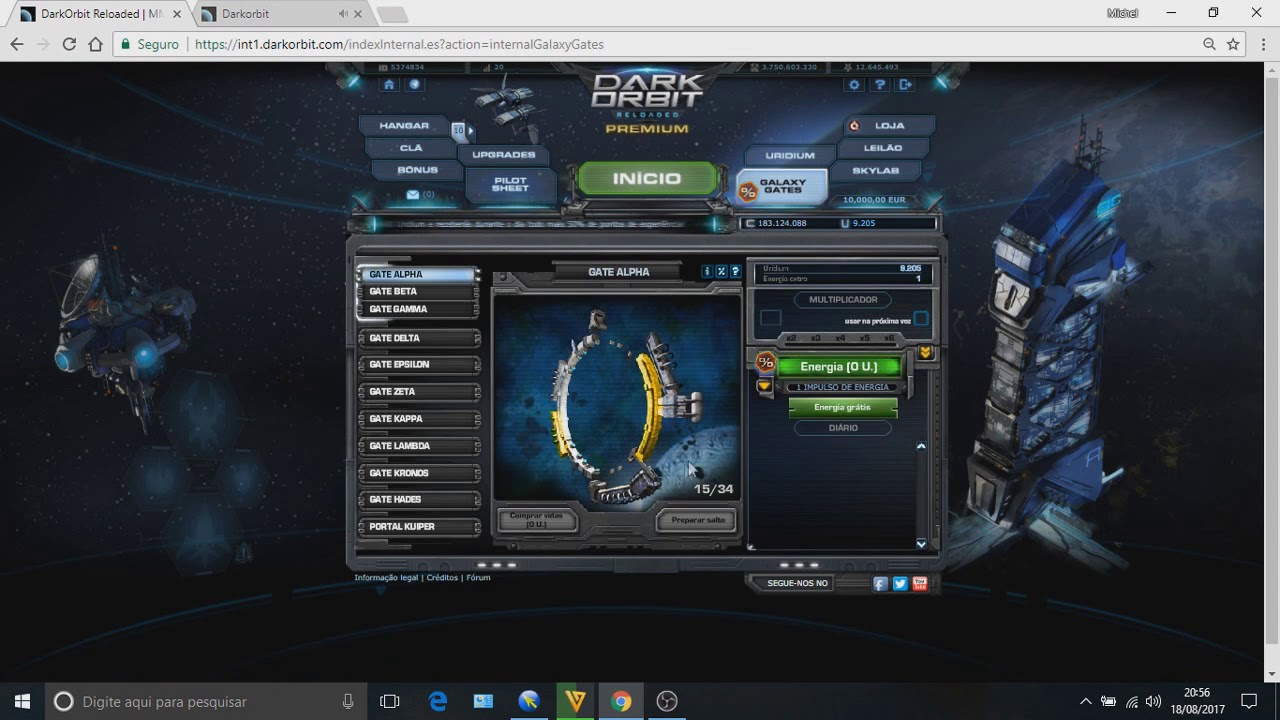Click the Chrome address bar URL
The width and height of the screenshot is (1280, 720).
pos(399,44)
